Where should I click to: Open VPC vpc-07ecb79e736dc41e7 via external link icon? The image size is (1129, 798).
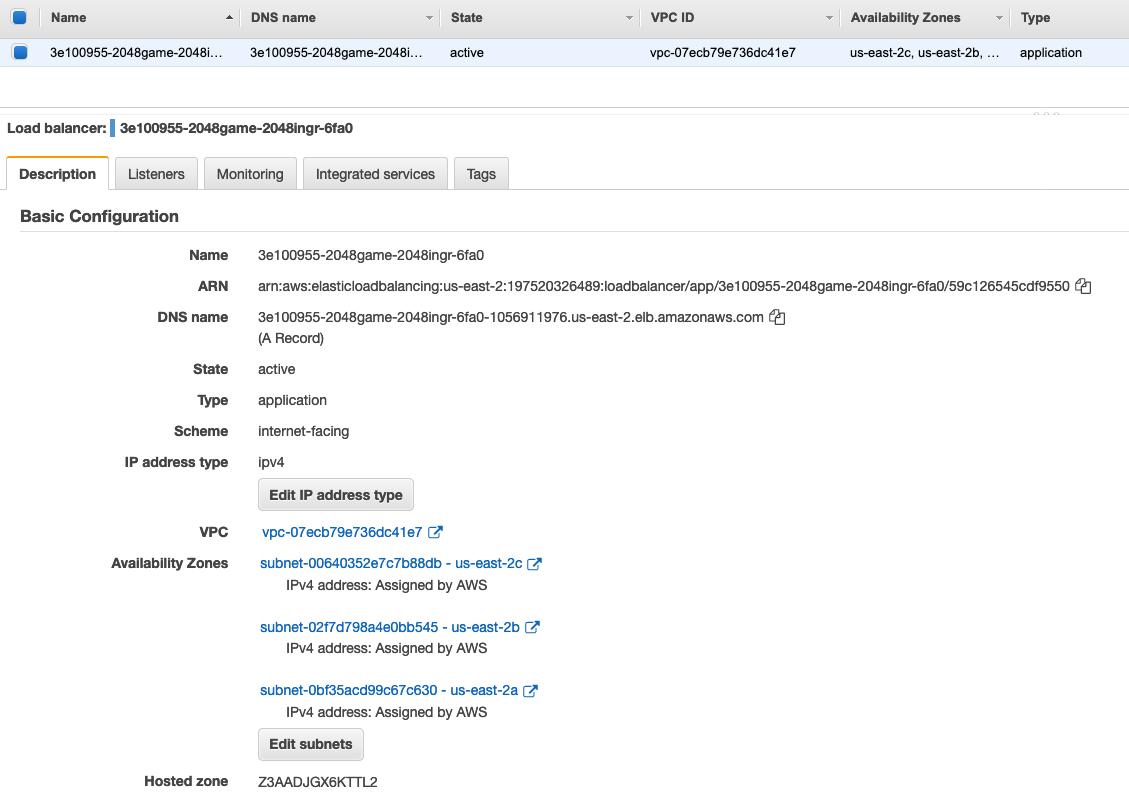[434, 532]
